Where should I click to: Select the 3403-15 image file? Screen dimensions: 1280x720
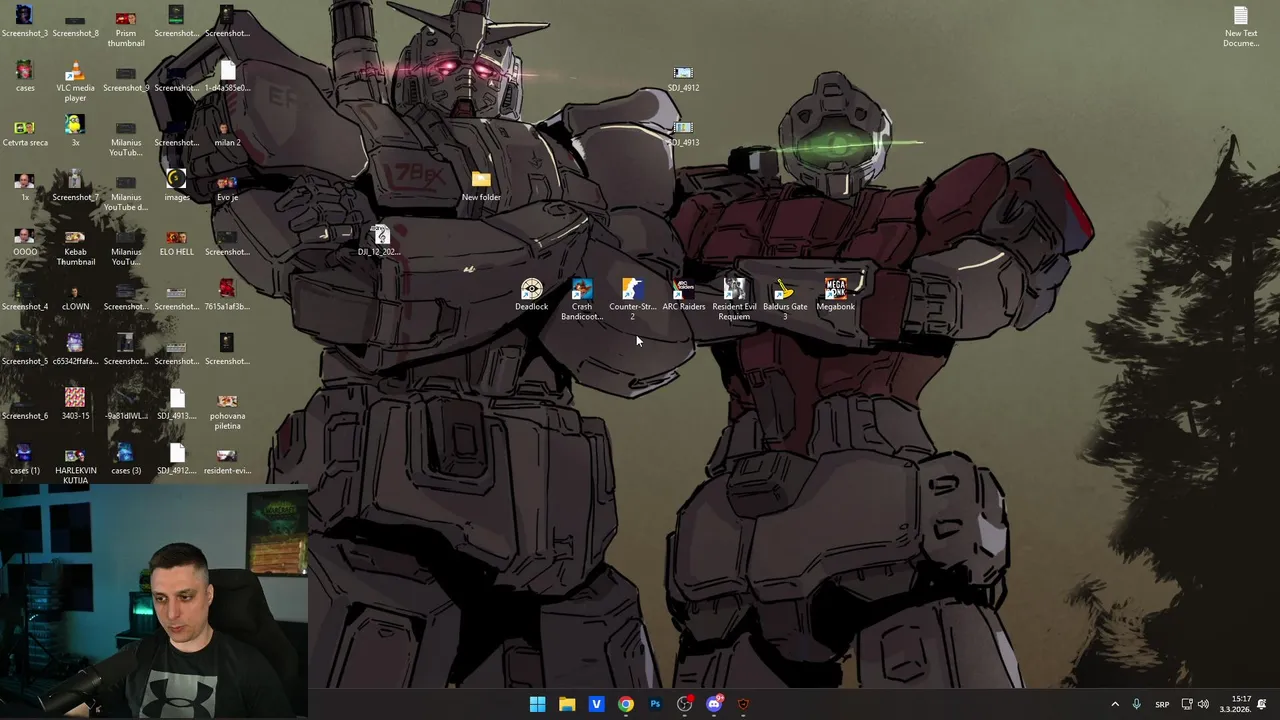[x=75, y=405]
